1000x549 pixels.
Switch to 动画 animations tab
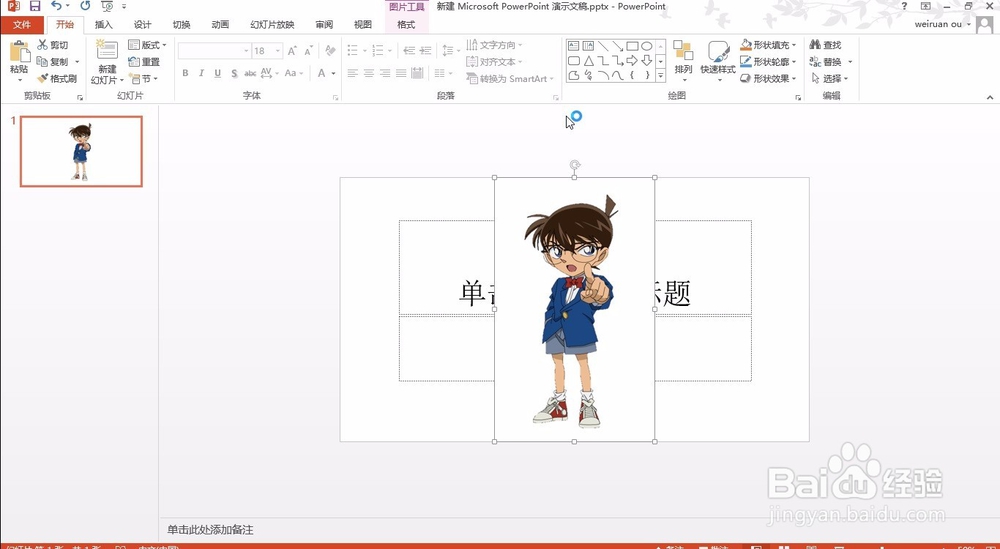pyautogui.click(x=220, y=25)
